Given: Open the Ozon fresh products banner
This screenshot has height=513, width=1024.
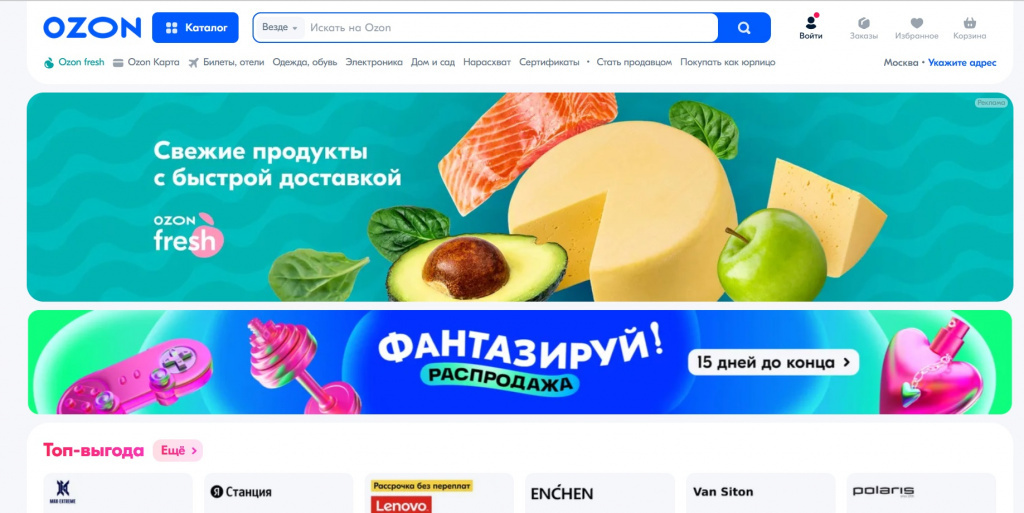Looking at the screenshot, I should 520,197.
